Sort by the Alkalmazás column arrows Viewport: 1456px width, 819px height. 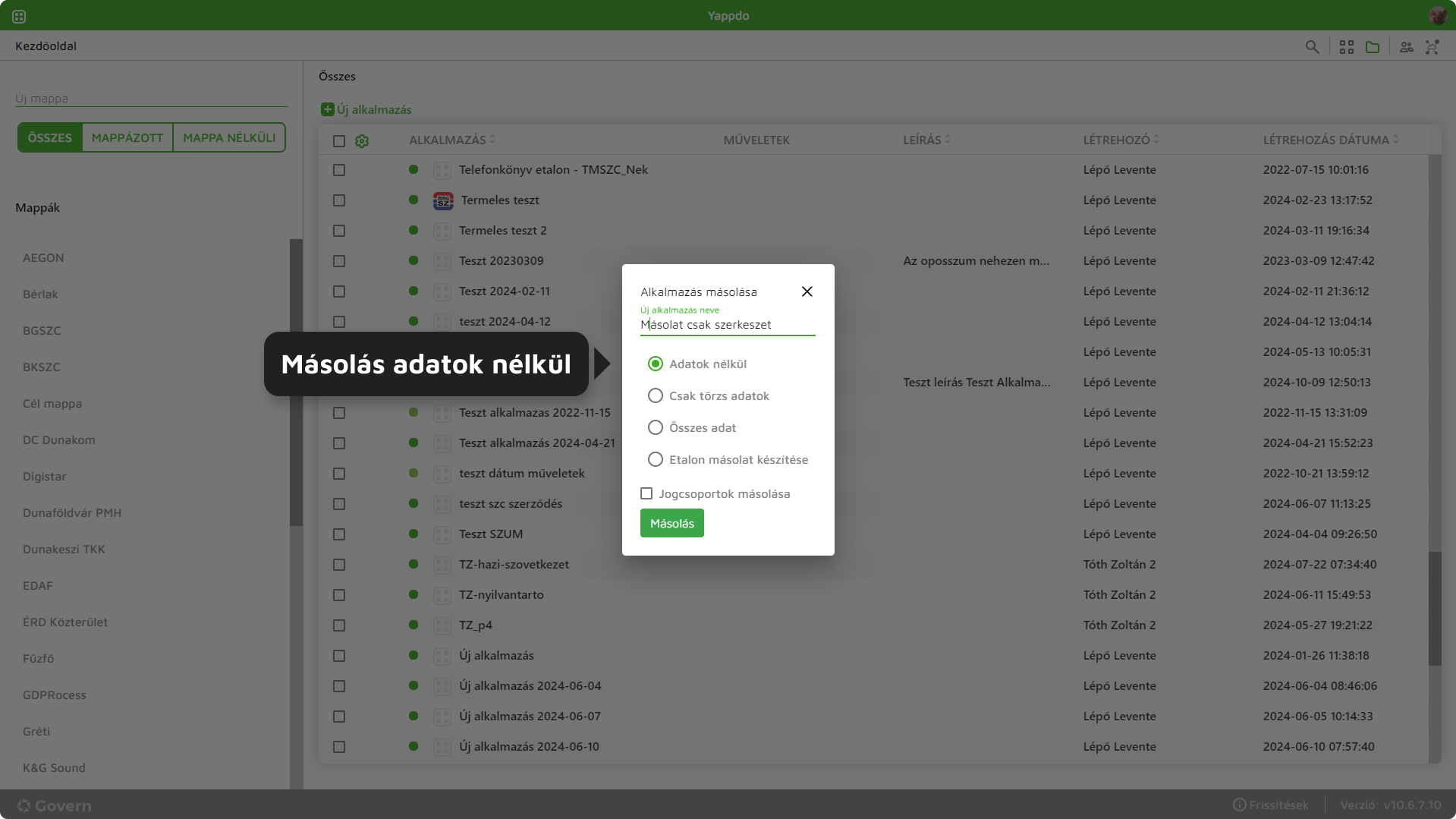point(492,140)
